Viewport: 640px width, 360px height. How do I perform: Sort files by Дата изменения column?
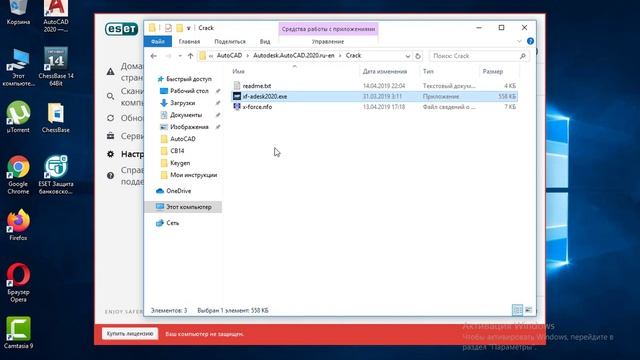tap(385, 71)
